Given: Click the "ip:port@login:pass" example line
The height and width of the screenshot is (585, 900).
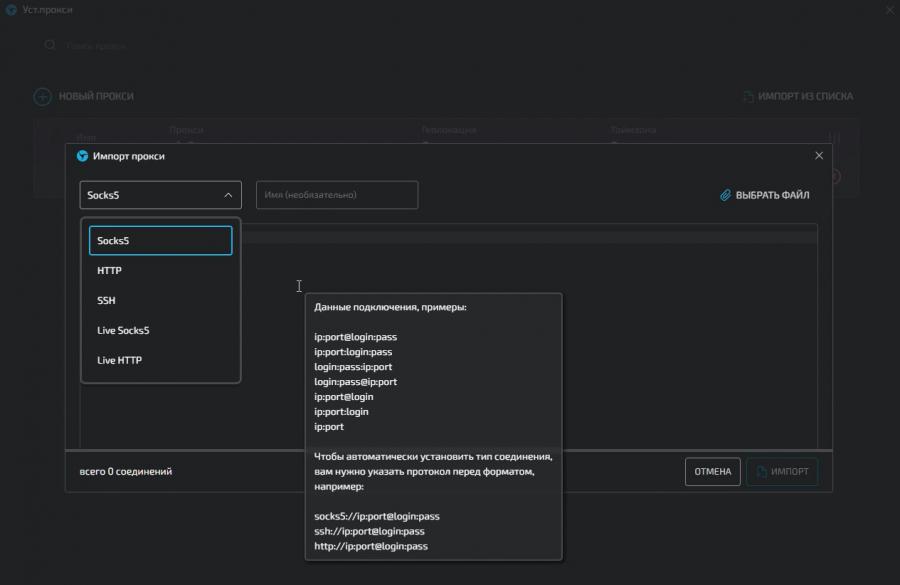Looking at the screenshot, I should pyautogui.click(x=356, y=337).
